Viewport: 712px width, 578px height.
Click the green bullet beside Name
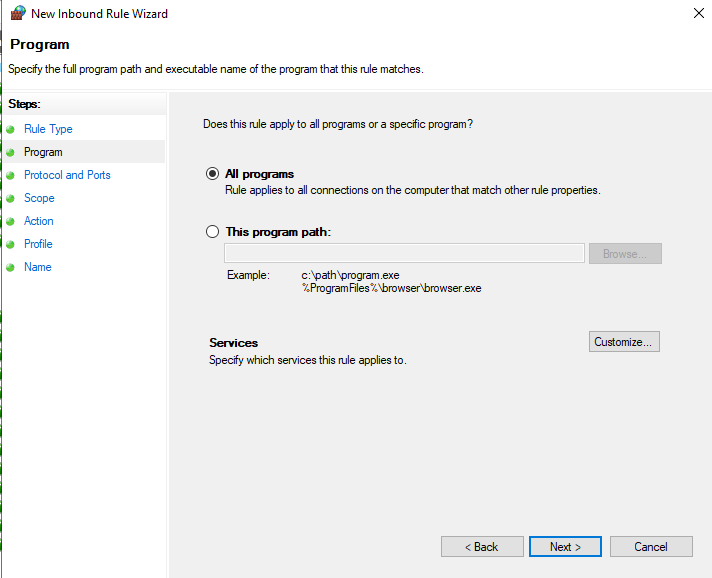(11, 267)
